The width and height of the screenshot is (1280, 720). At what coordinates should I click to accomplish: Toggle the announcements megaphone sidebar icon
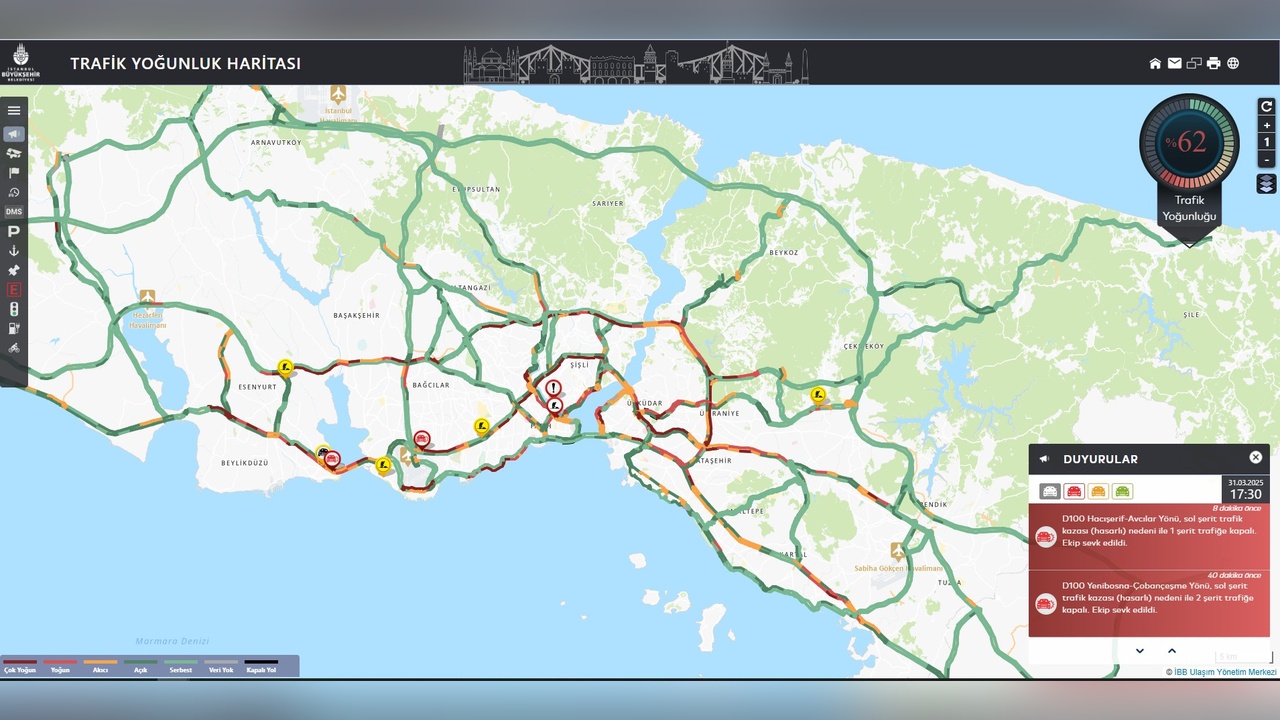click(x=14, y=134)
